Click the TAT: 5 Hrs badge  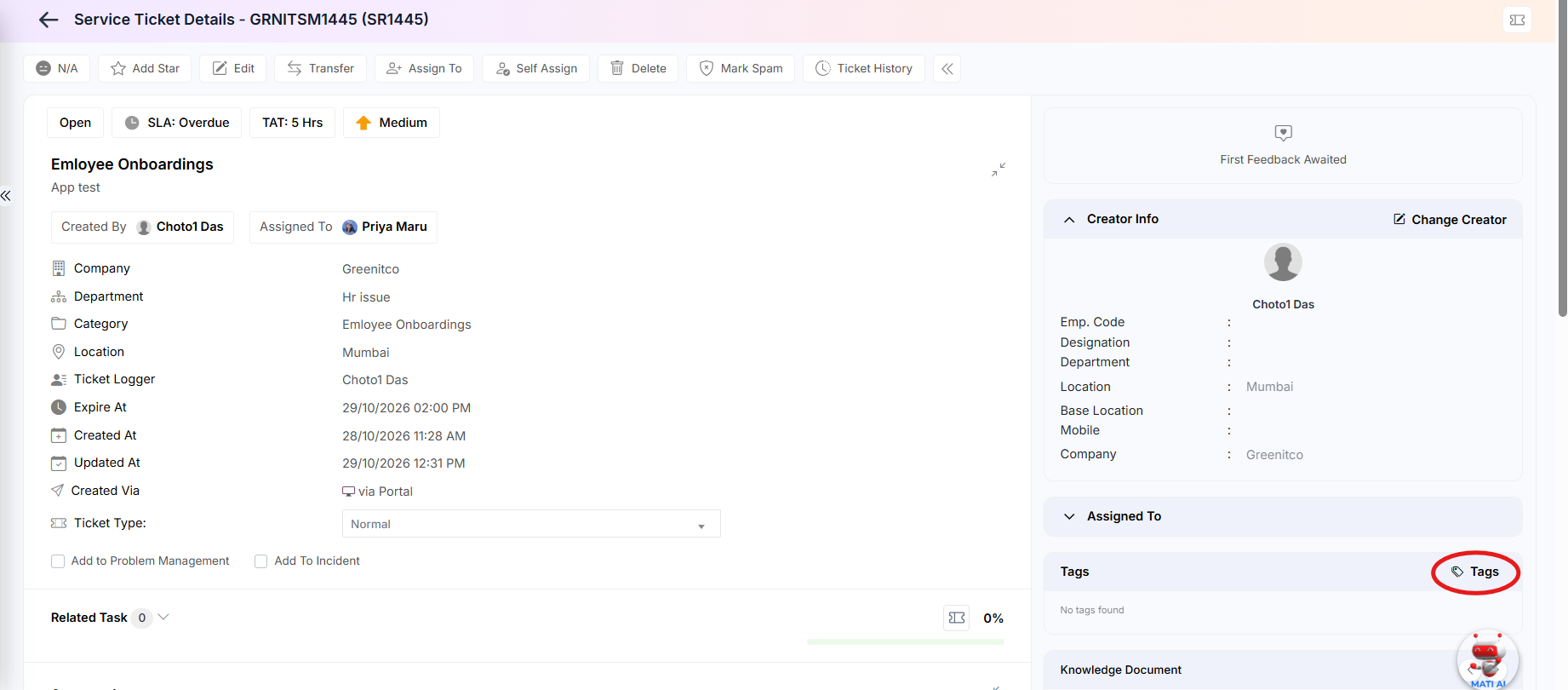tap(293, 123)
